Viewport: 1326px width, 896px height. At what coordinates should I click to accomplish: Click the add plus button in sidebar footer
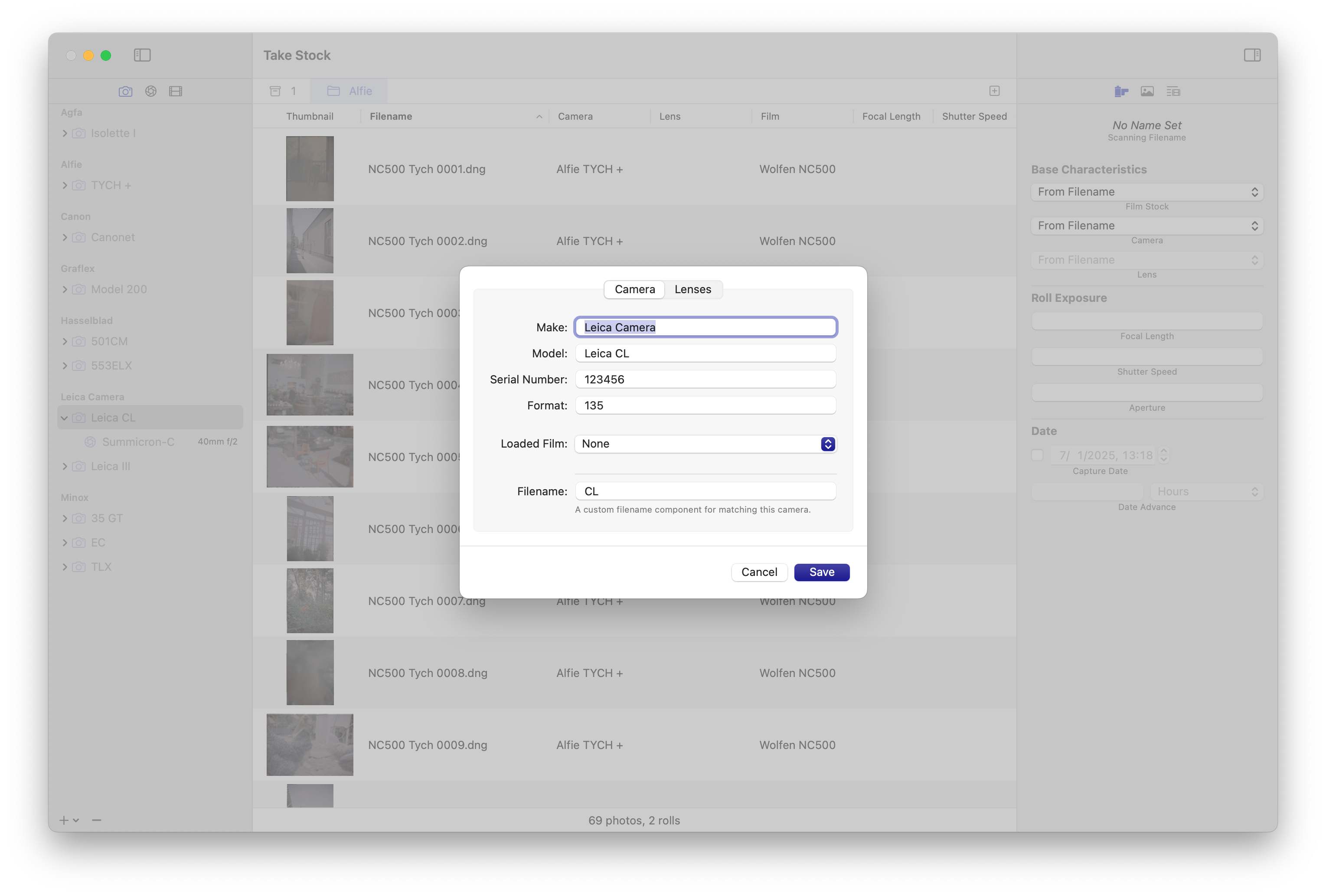(x=64, y=820)
